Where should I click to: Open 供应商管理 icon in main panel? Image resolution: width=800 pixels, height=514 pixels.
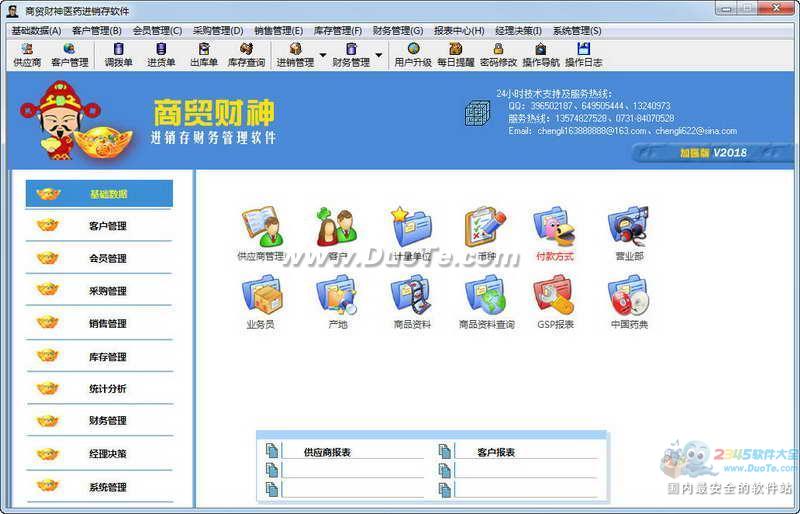[262, 234]
